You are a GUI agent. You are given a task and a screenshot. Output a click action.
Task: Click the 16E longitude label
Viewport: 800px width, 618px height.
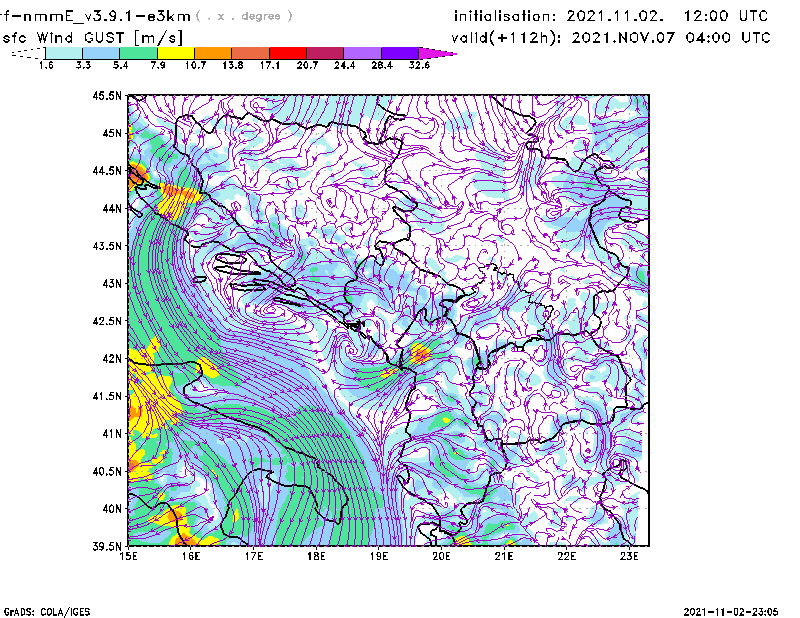click(191, 556)
